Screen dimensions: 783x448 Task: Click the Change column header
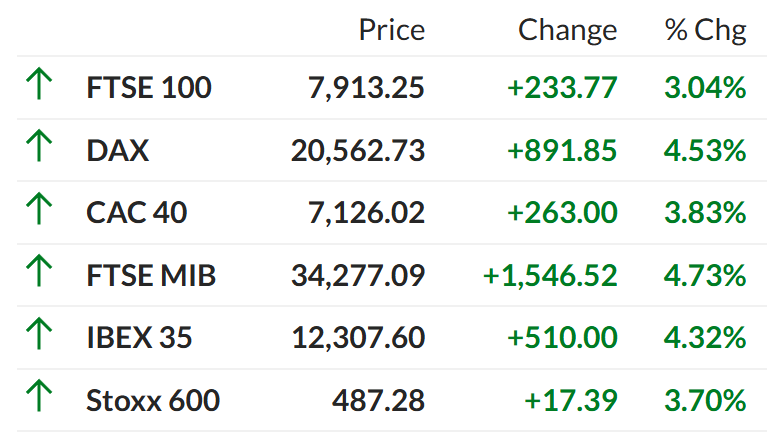[x=567, y=31]
